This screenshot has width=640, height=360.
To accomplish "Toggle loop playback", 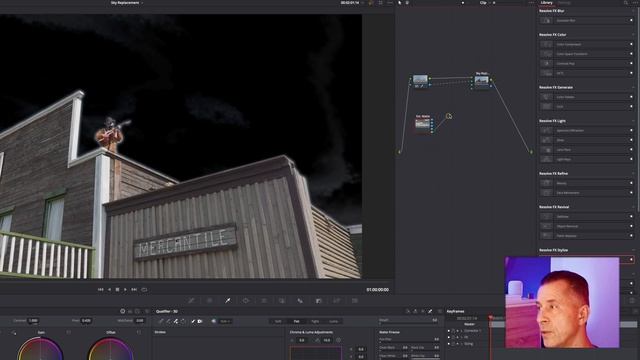I will coord(144,289).
